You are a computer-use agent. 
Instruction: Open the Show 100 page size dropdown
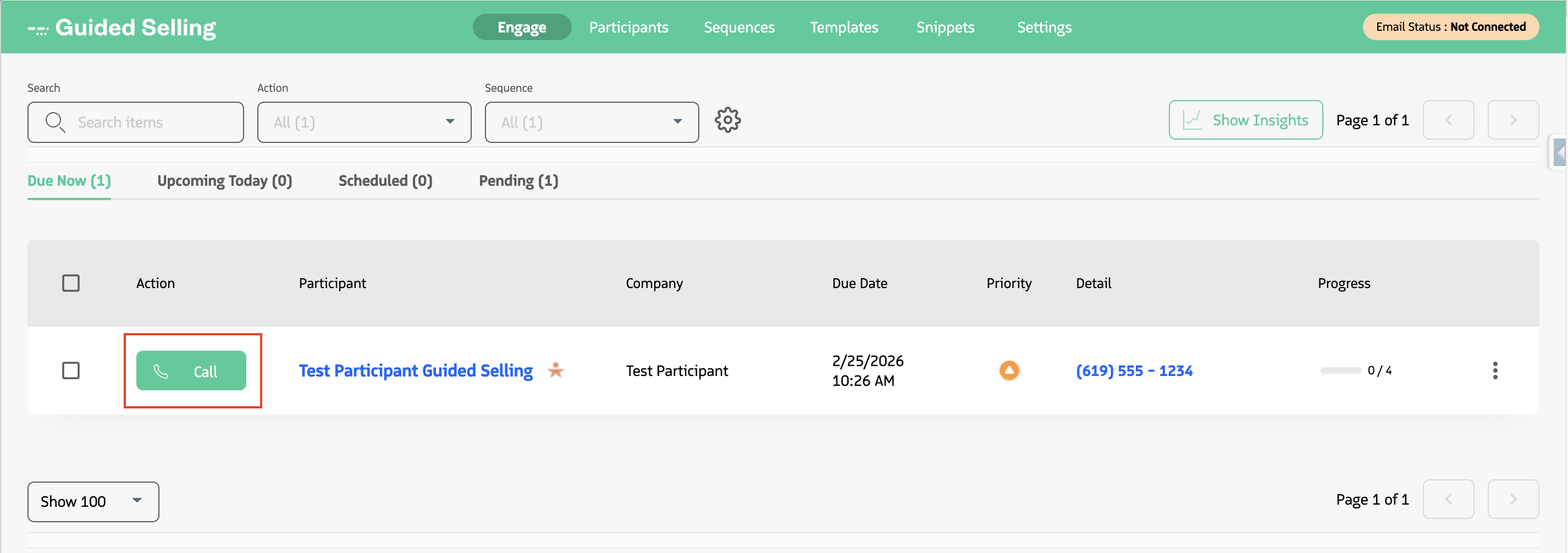click(92, 501)
